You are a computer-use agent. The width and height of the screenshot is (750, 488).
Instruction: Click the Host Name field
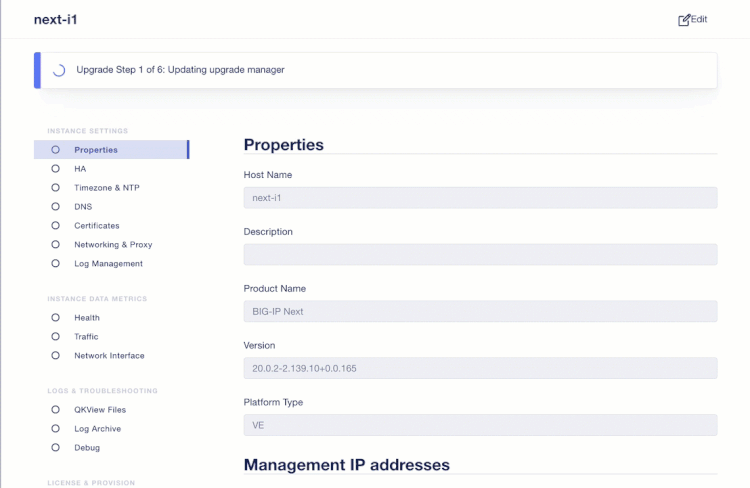pos(480,198)
